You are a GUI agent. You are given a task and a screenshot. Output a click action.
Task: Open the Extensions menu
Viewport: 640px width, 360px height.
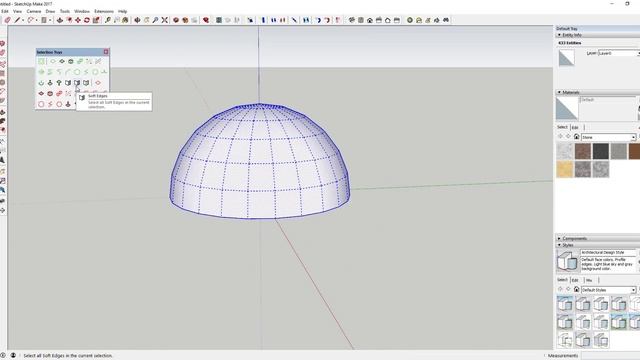(104, 11)
